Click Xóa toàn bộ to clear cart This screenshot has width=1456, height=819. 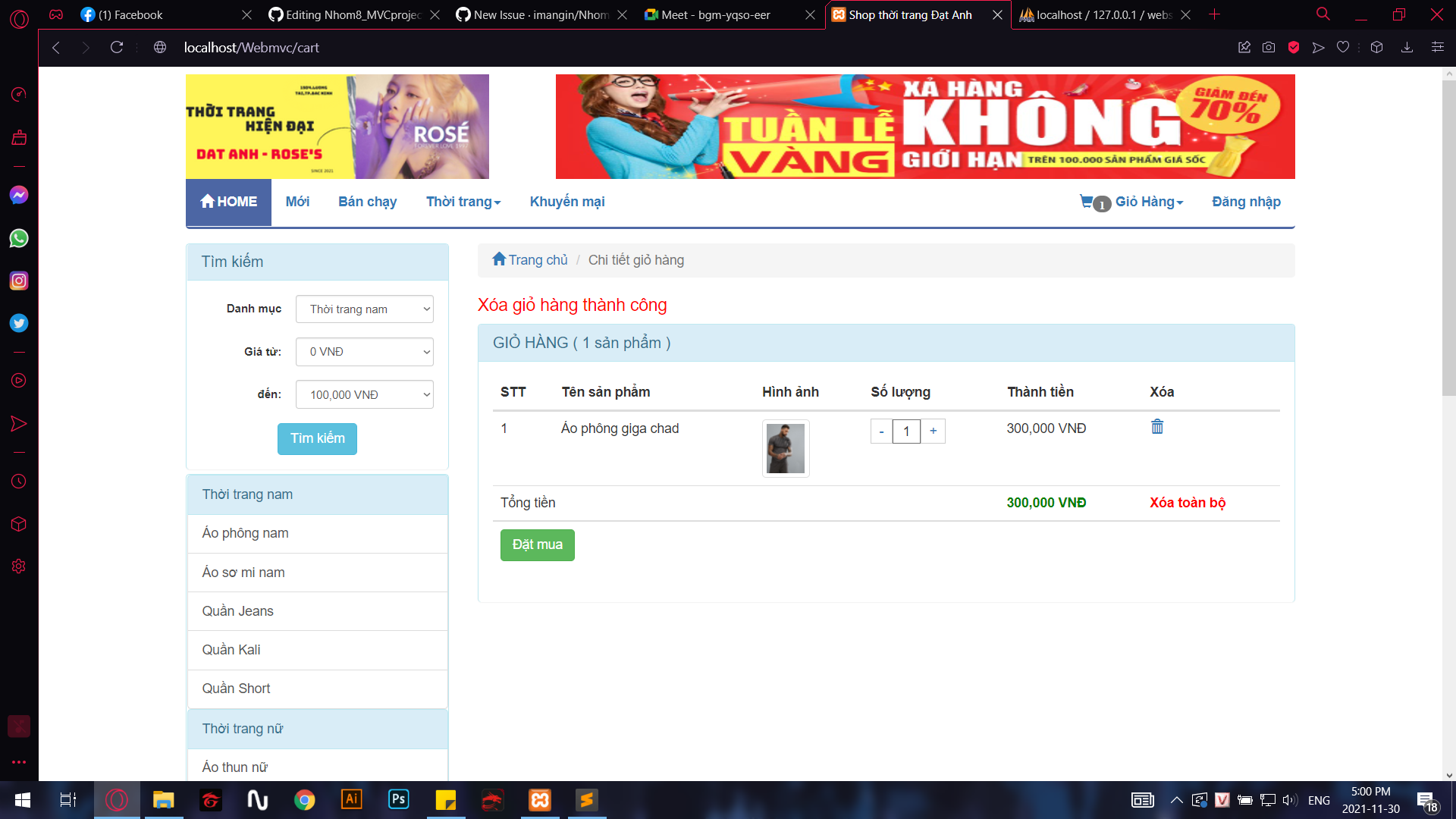pyautogui.click(x=1187, y=503)
